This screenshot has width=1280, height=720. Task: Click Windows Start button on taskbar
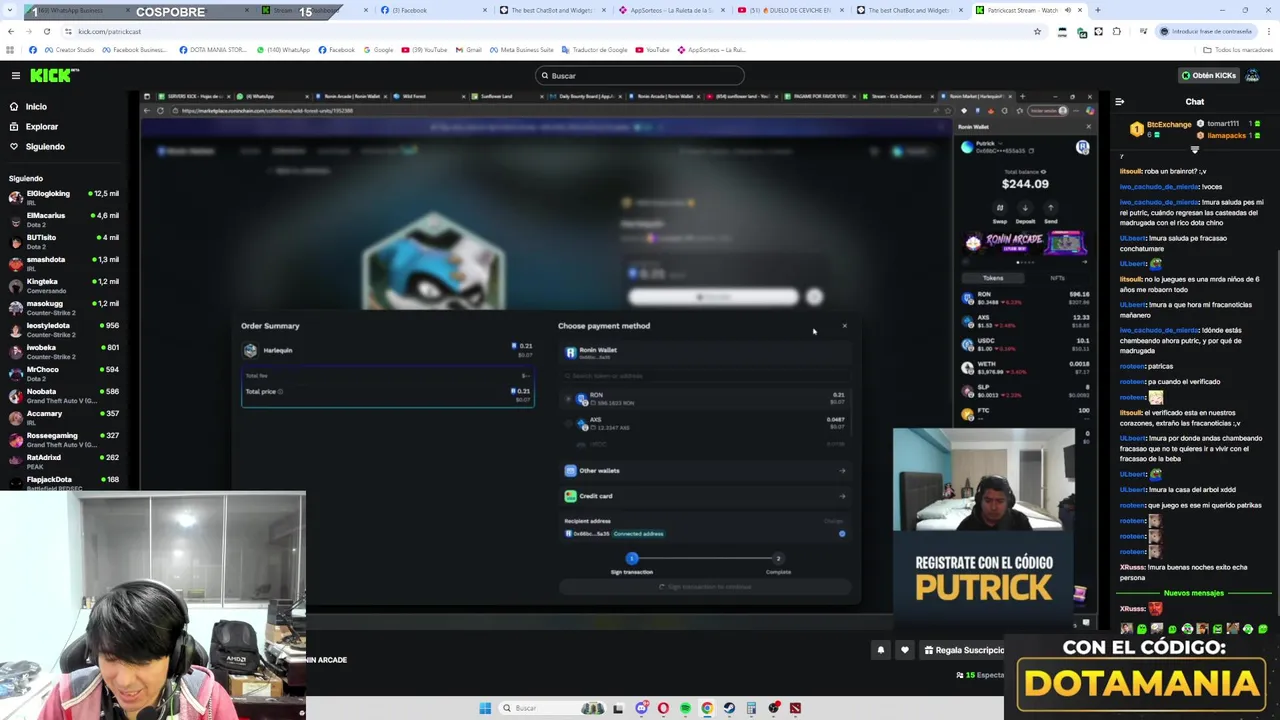(x=485, y=708)
